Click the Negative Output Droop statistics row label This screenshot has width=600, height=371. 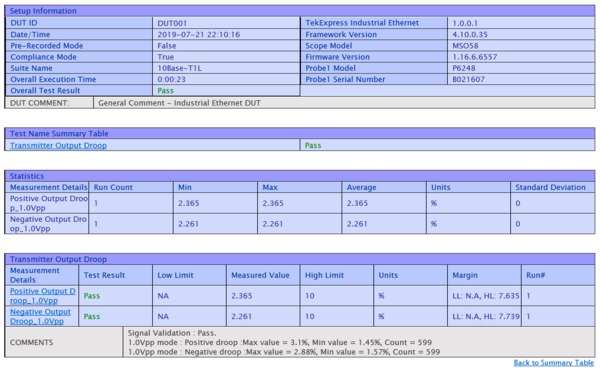[47, 224]
